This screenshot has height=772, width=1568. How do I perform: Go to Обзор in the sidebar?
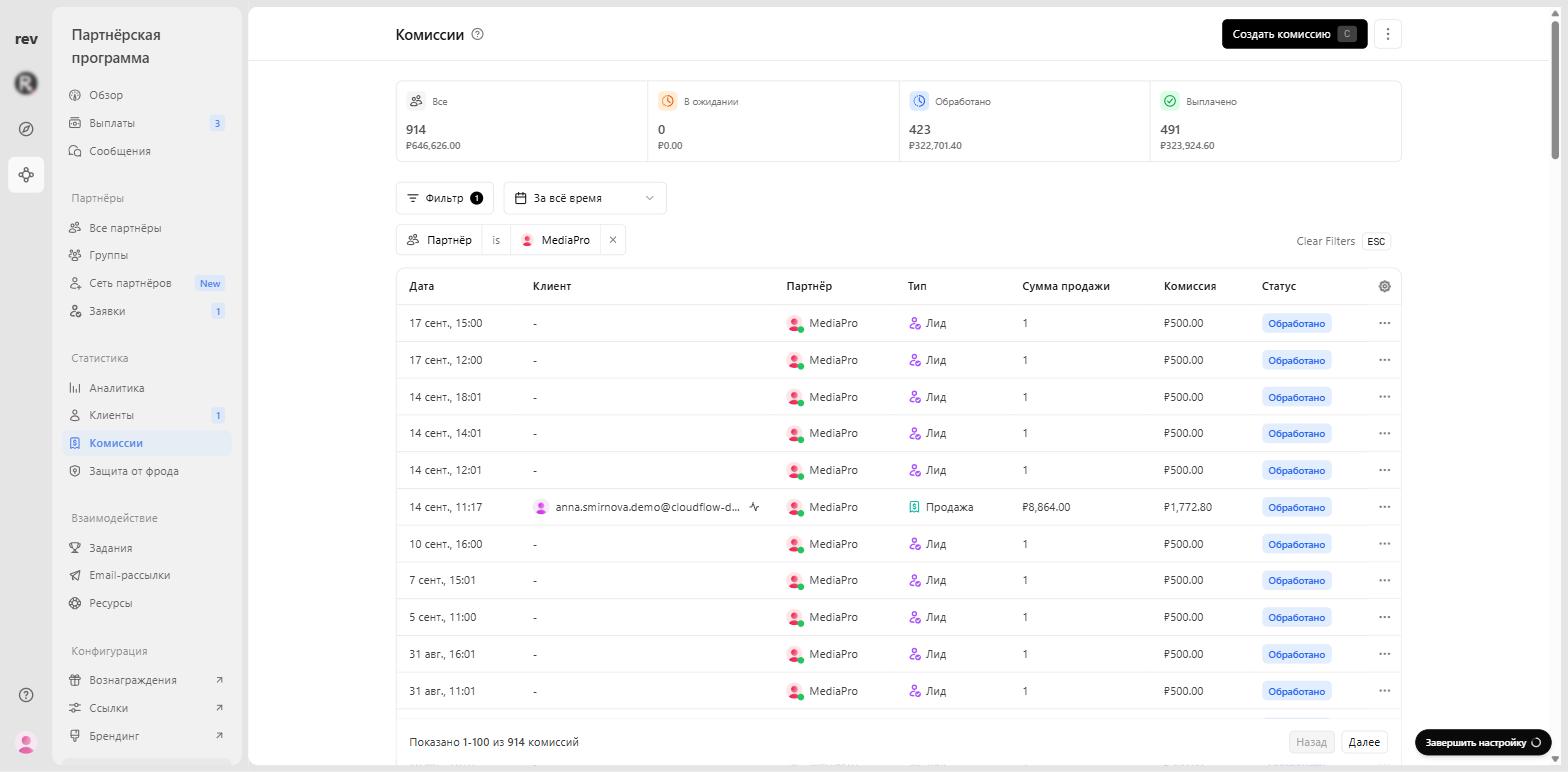[x=146, y=95]
